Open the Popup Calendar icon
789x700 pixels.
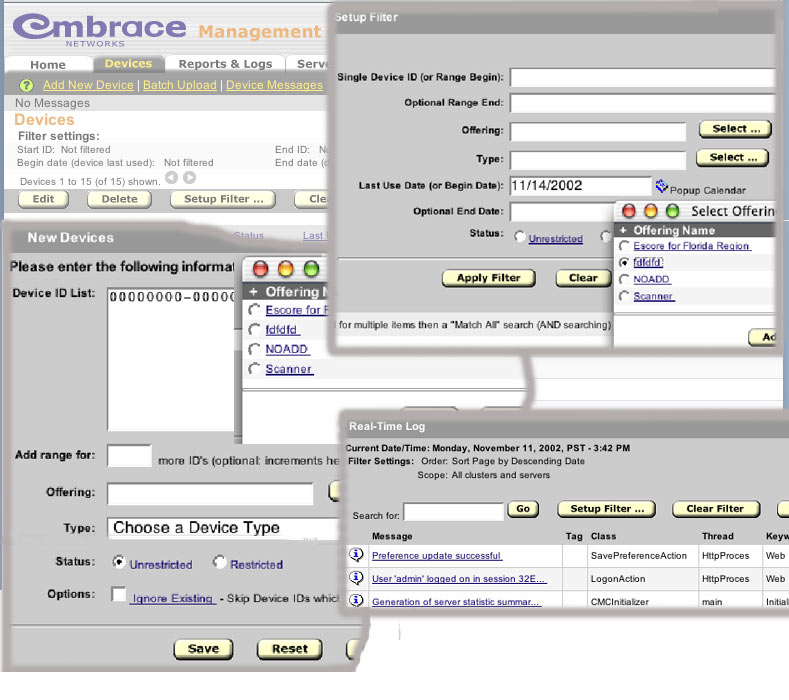(x=661, y=186)
